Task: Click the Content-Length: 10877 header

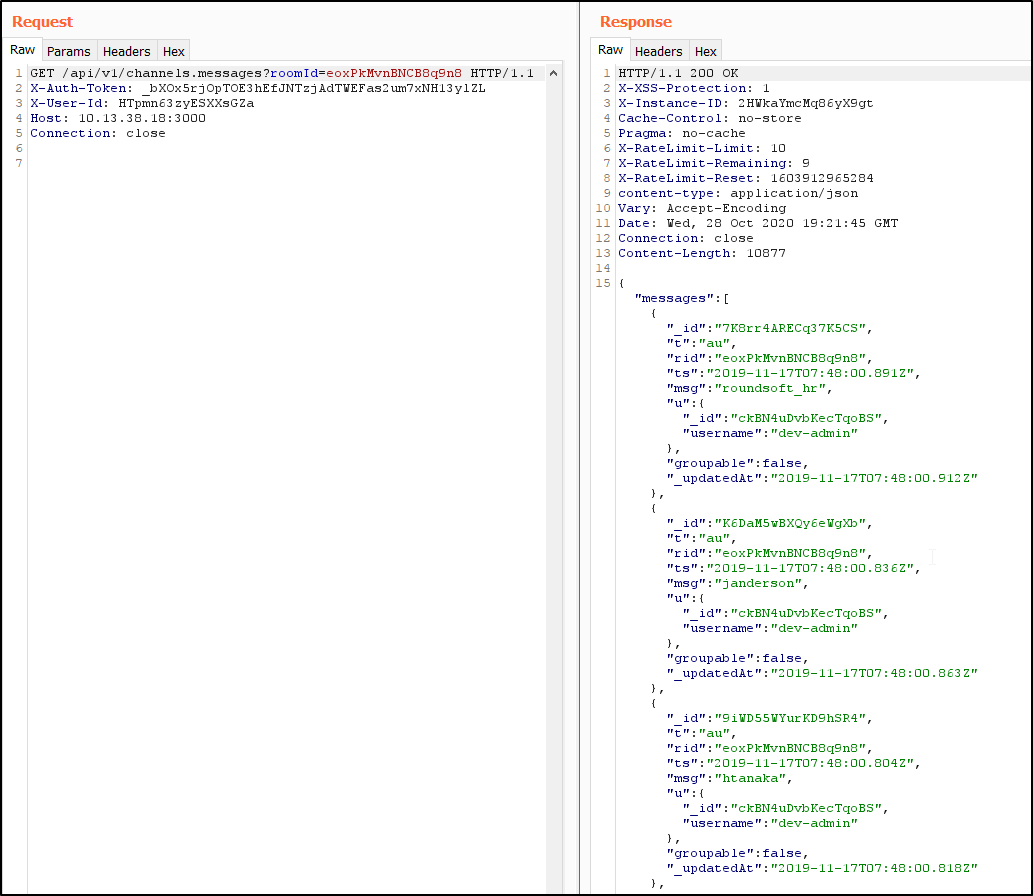Action: (702, 253)
